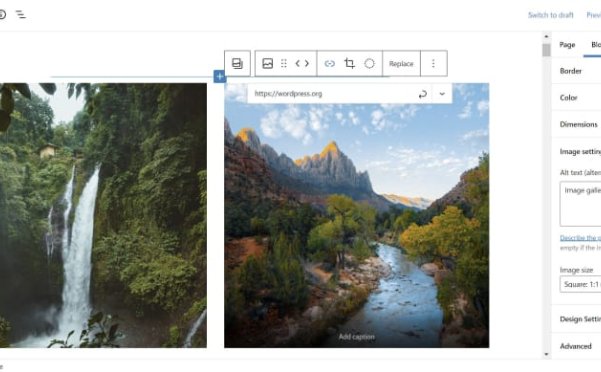Click the editor scrollbar down arrow
This screenshot has height=372, width=601.
546,354
